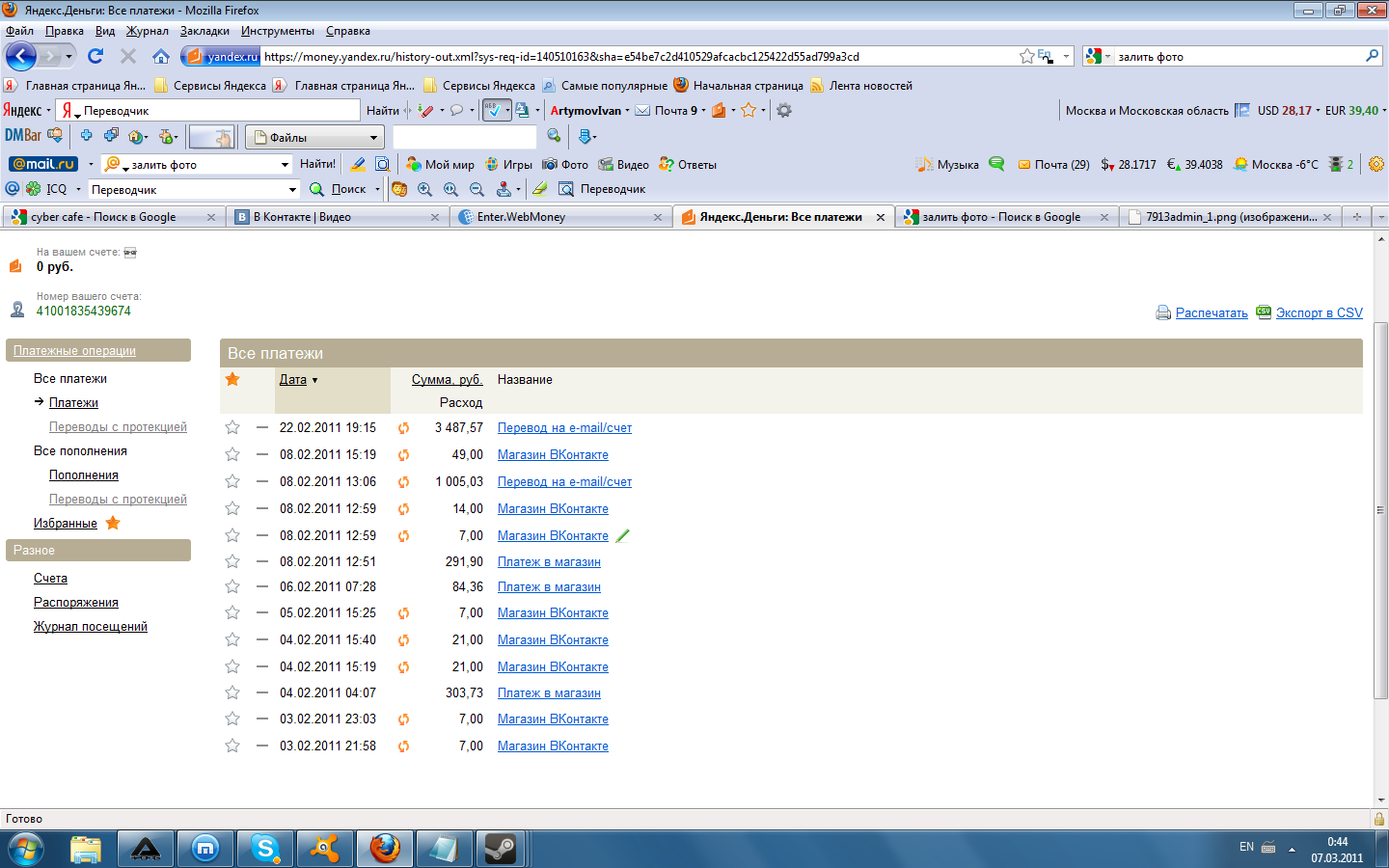Open Skype from the taskbar
1389x868 pixels.
[264, 849]
